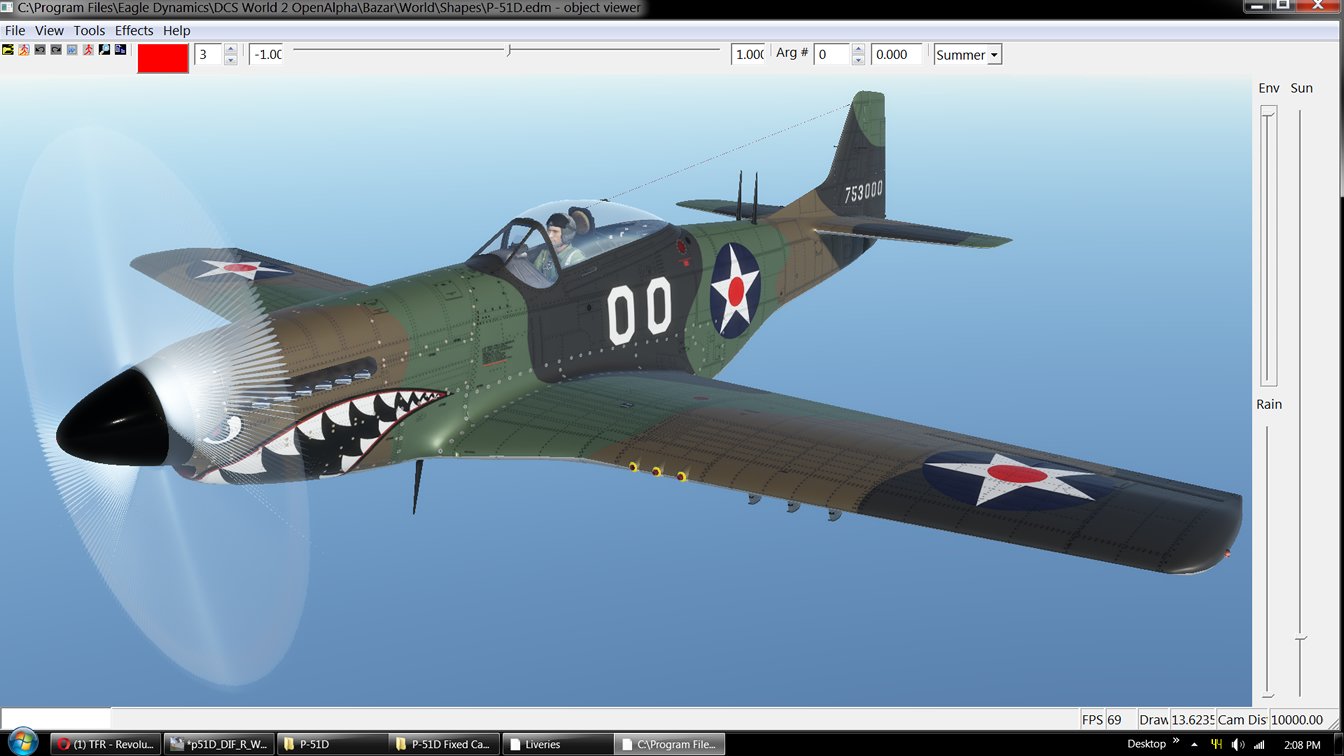Increase the Arg # value with up arrow

tap(858, 49)
